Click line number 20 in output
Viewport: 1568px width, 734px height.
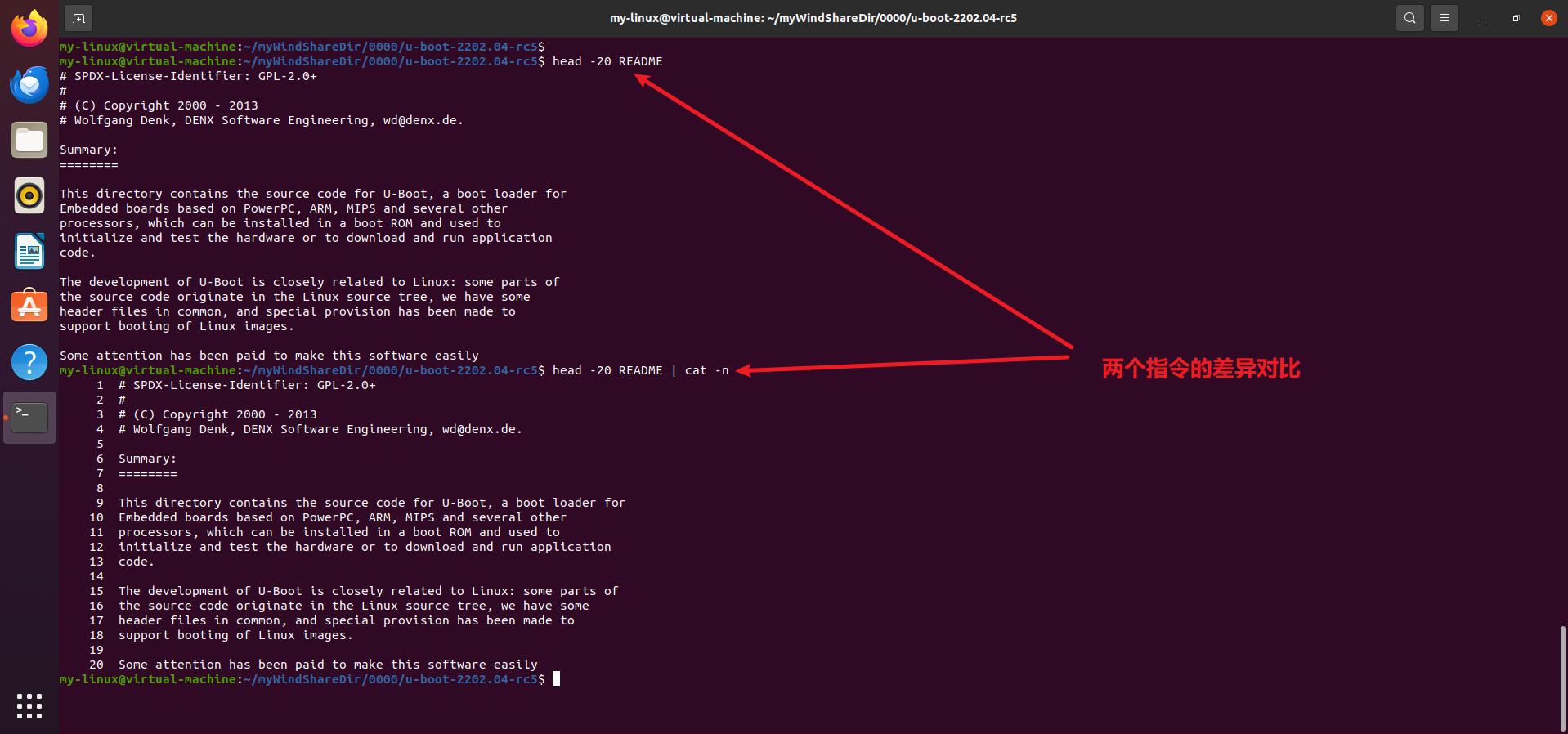pyautogui.click(x=96, y=665)
